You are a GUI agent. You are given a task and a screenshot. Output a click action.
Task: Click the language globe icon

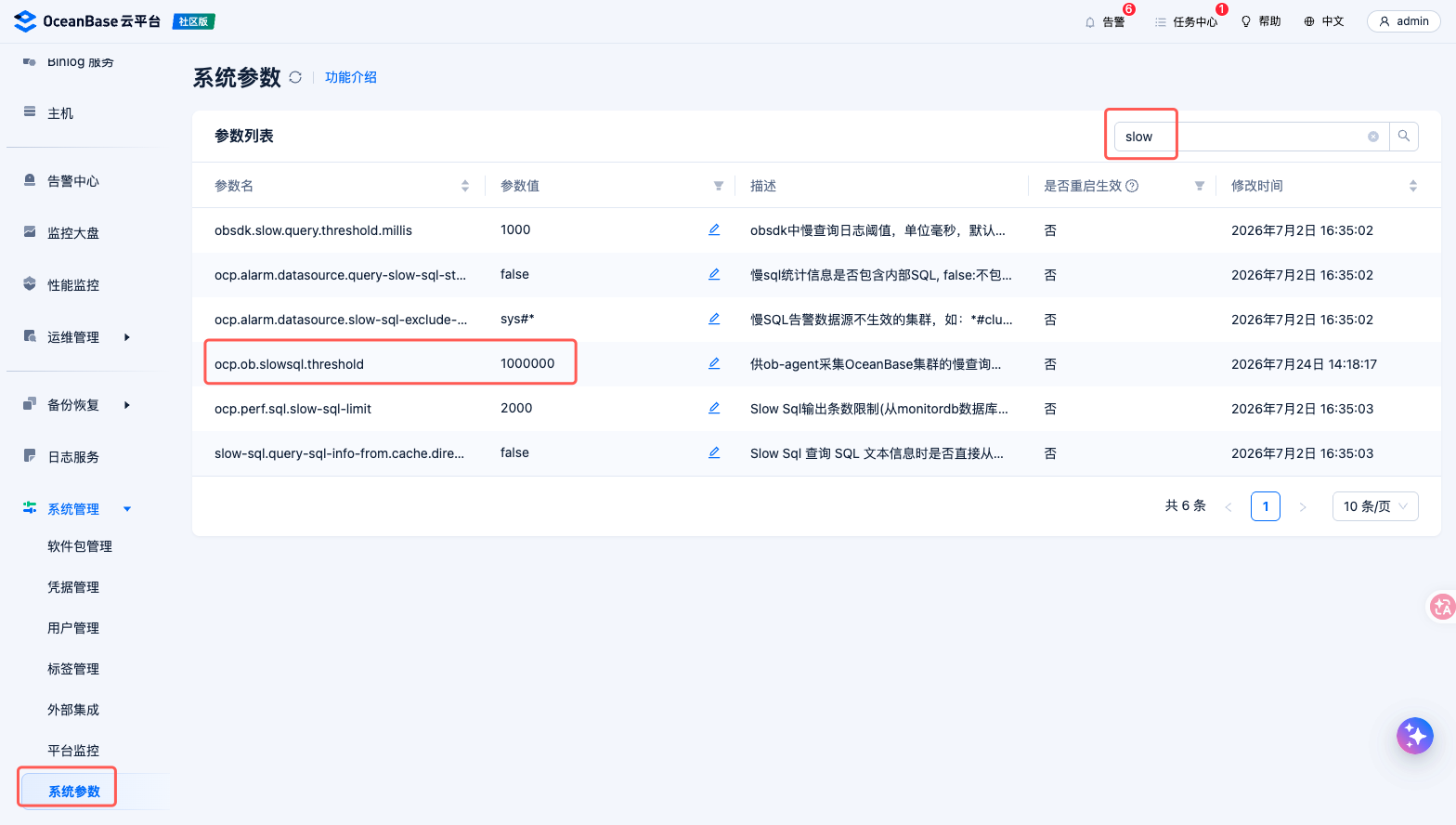tap(1309, 21)
